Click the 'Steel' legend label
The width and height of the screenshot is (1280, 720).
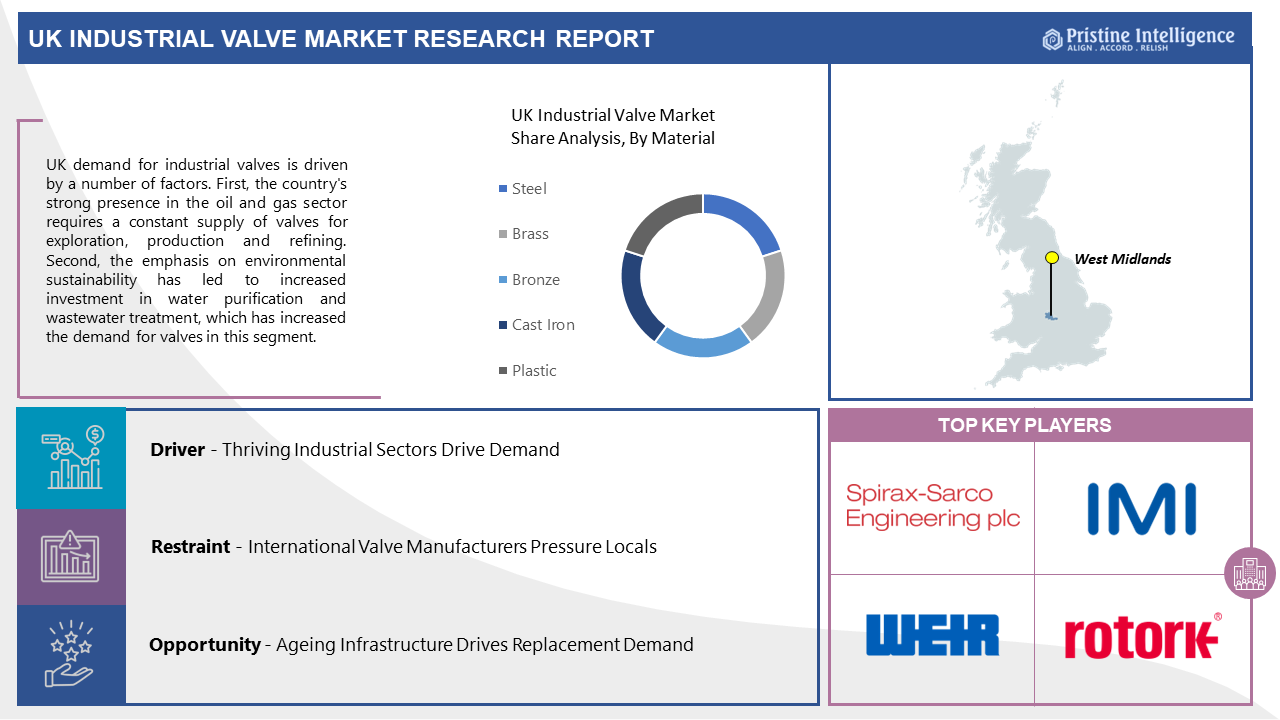(529, 189)
